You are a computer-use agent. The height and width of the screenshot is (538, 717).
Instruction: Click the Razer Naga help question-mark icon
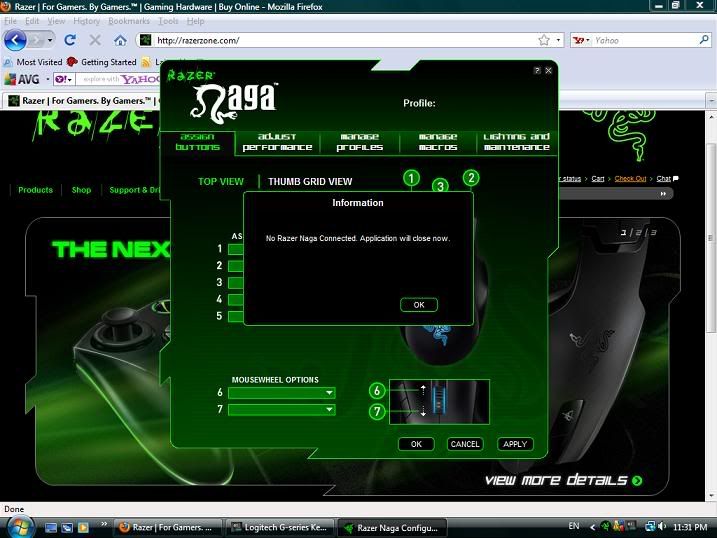pyautogui.click(x=537, y=71)
